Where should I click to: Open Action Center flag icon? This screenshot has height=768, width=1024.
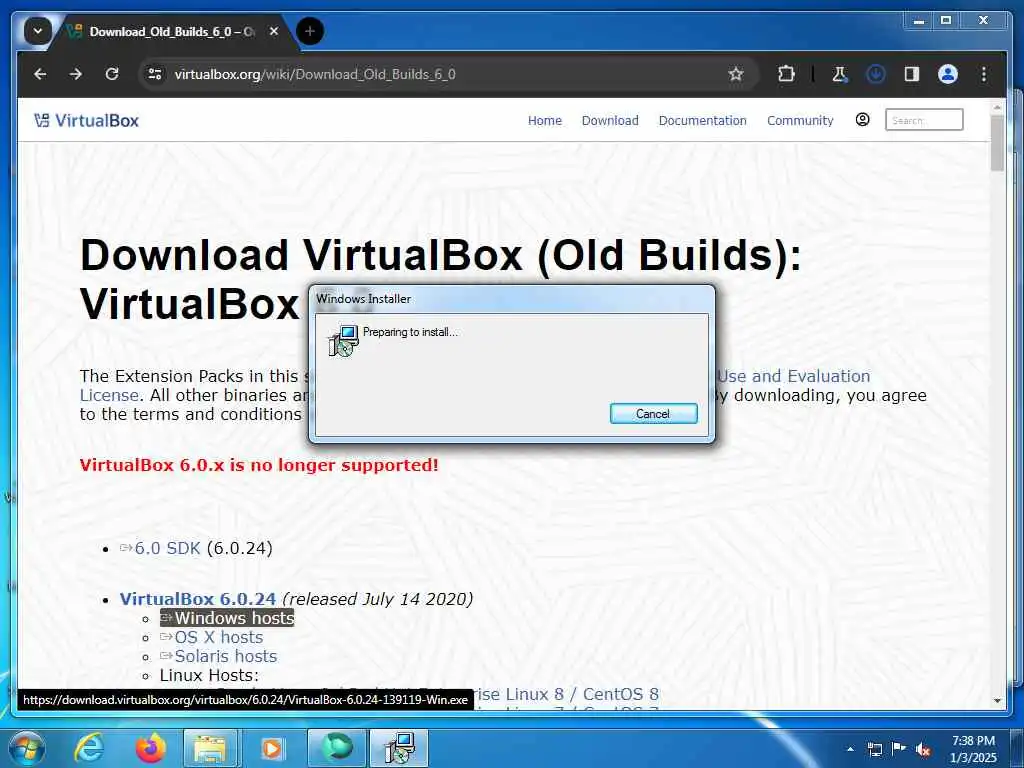pyautogui.click(x=899, y=749)
